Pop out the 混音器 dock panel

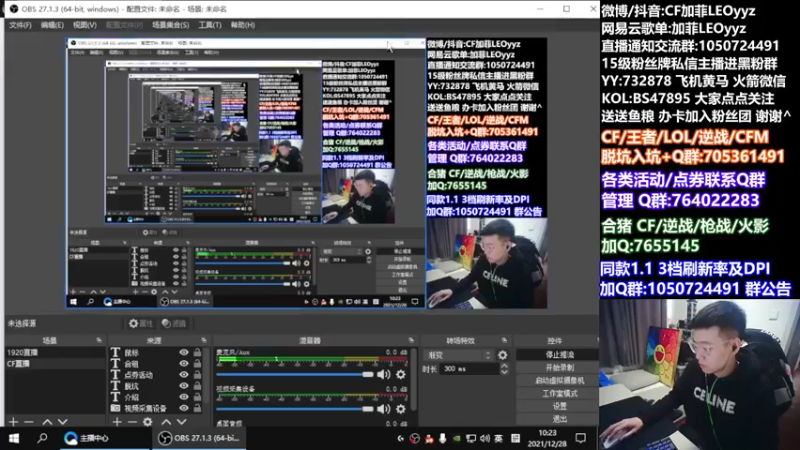(x=411, y=340)
